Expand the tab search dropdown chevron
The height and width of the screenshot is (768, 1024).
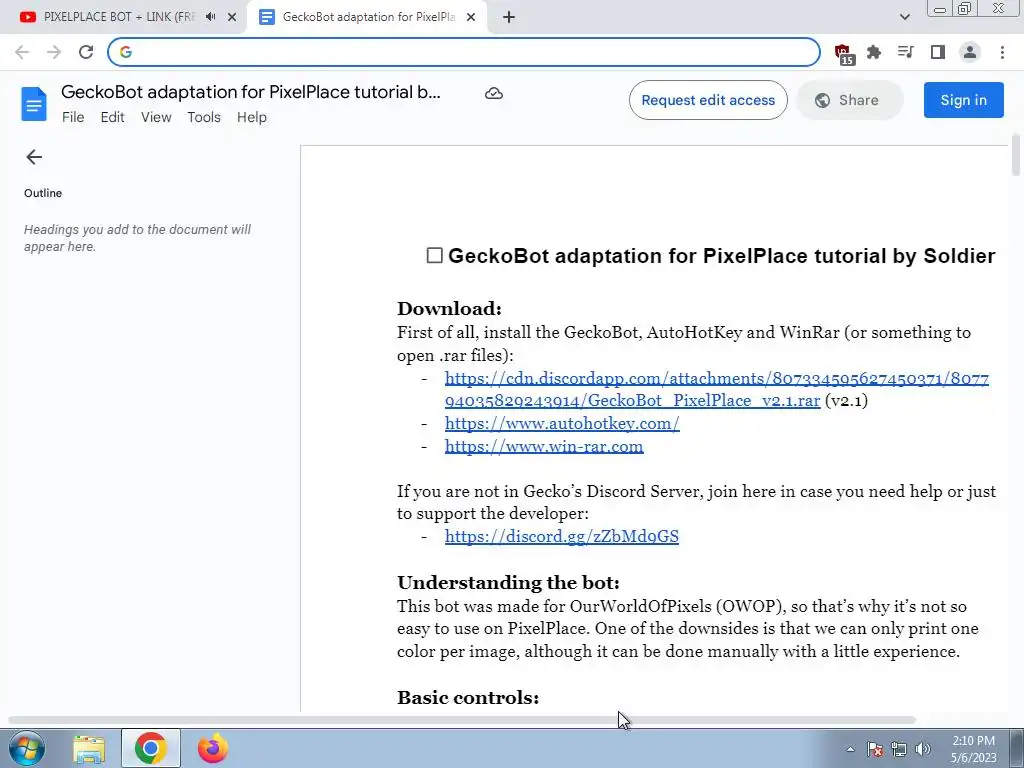tap(904, 17)
